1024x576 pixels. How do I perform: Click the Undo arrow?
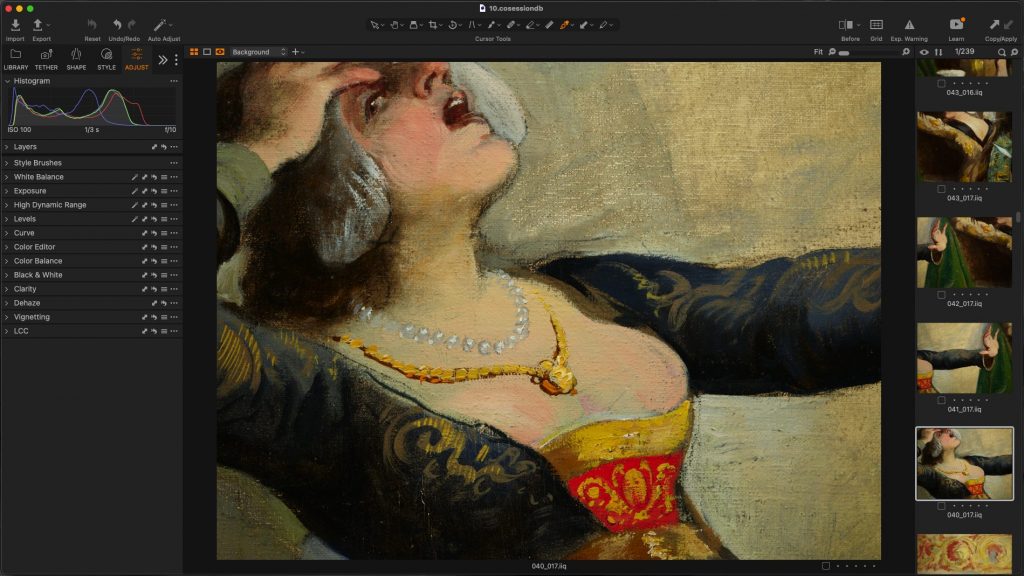tap(117, 25)
